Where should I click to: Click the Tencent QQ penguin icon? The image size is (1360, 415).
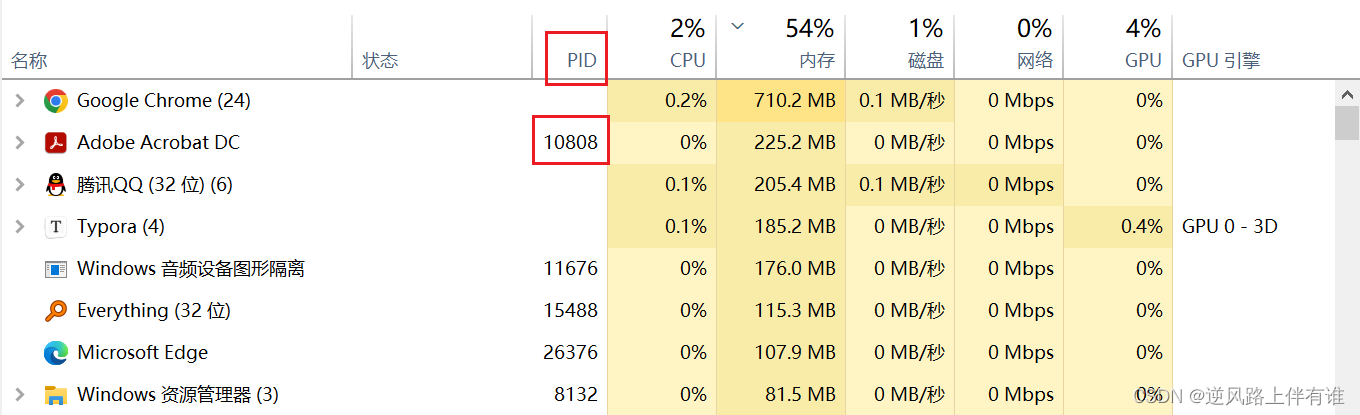tap(55, 185)
